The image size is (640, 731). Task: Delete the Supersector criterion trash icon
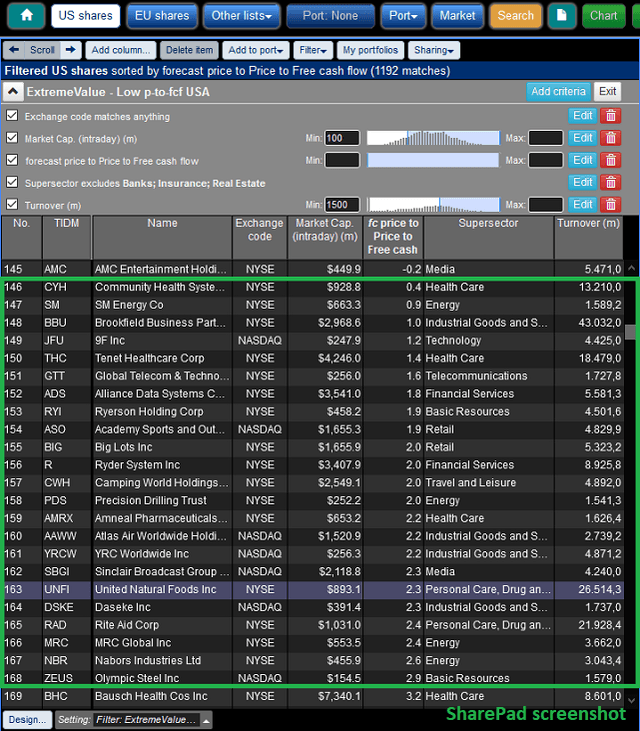[x=611, y=182]
